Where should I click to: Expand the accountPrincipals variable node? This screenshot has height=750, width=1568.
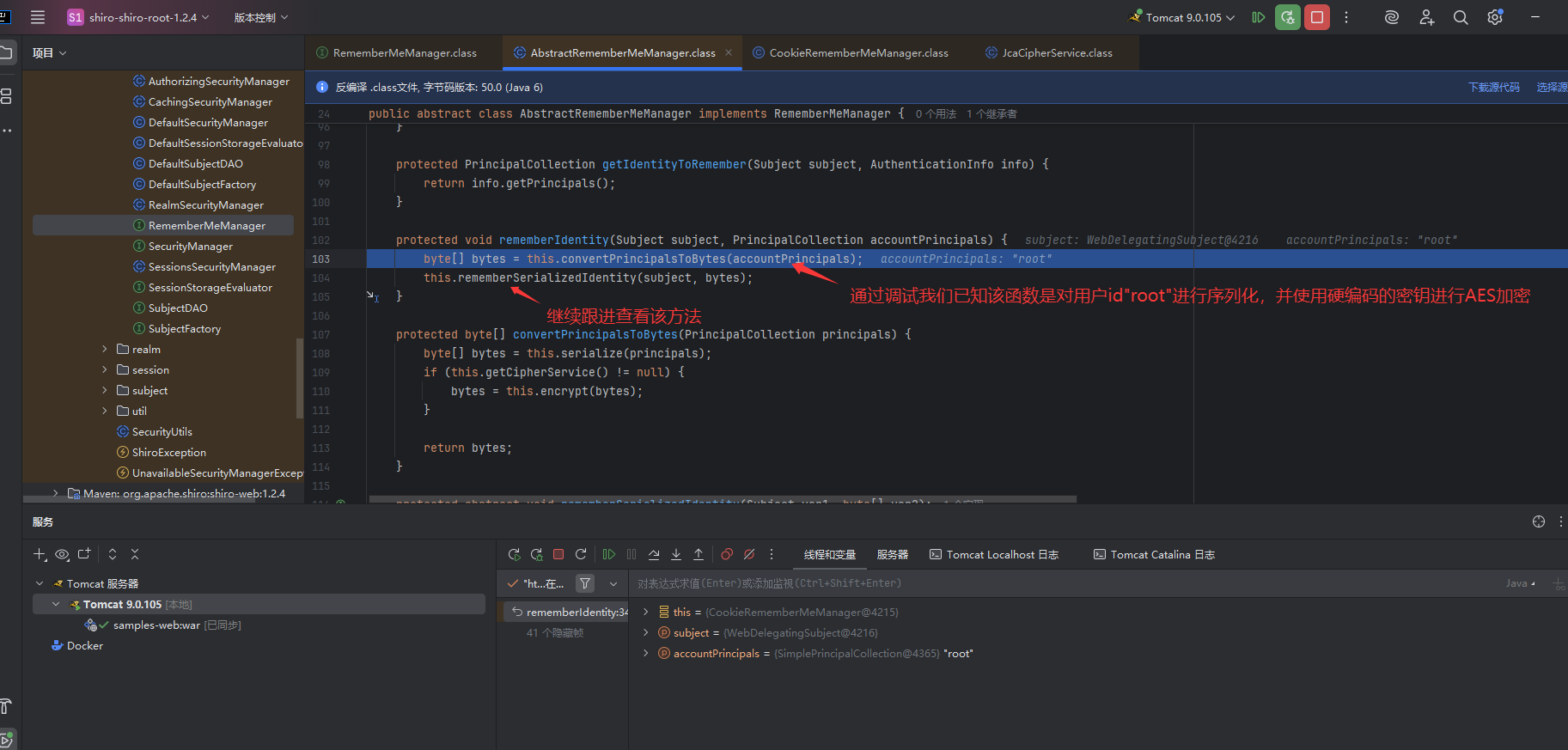[x=646, y=654]
